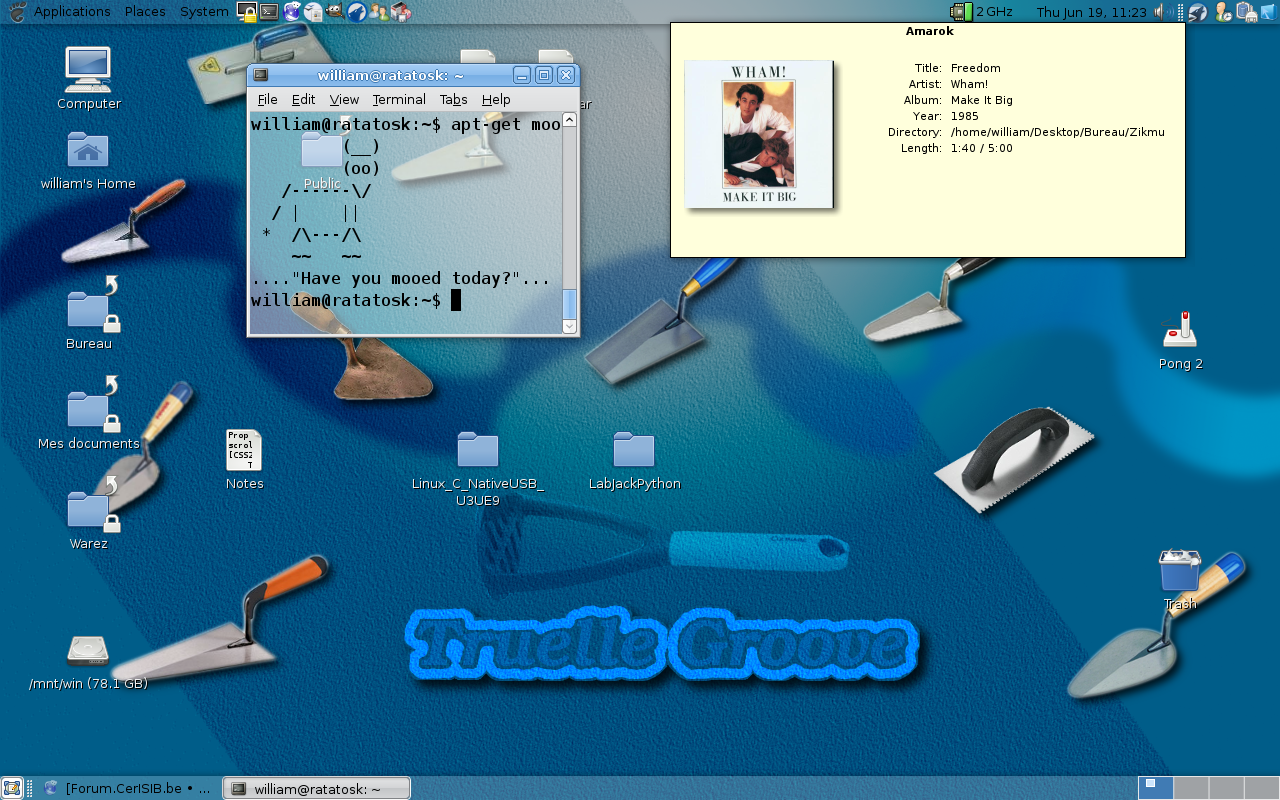Screen dimensions: 1280x800
Task: Open the Tabs menu in the terminal window
Action: 453,100
